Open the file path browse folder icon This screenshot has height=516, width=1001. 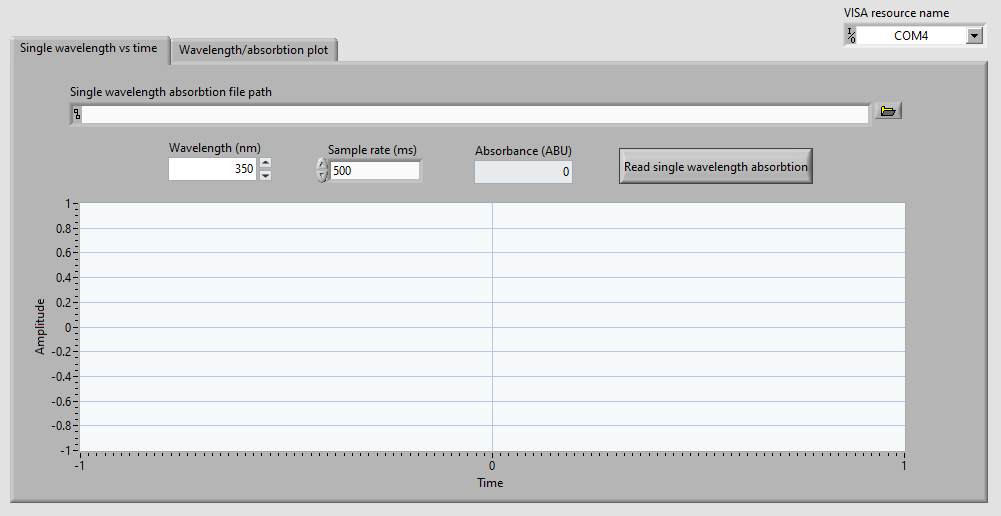click(887, 111)
